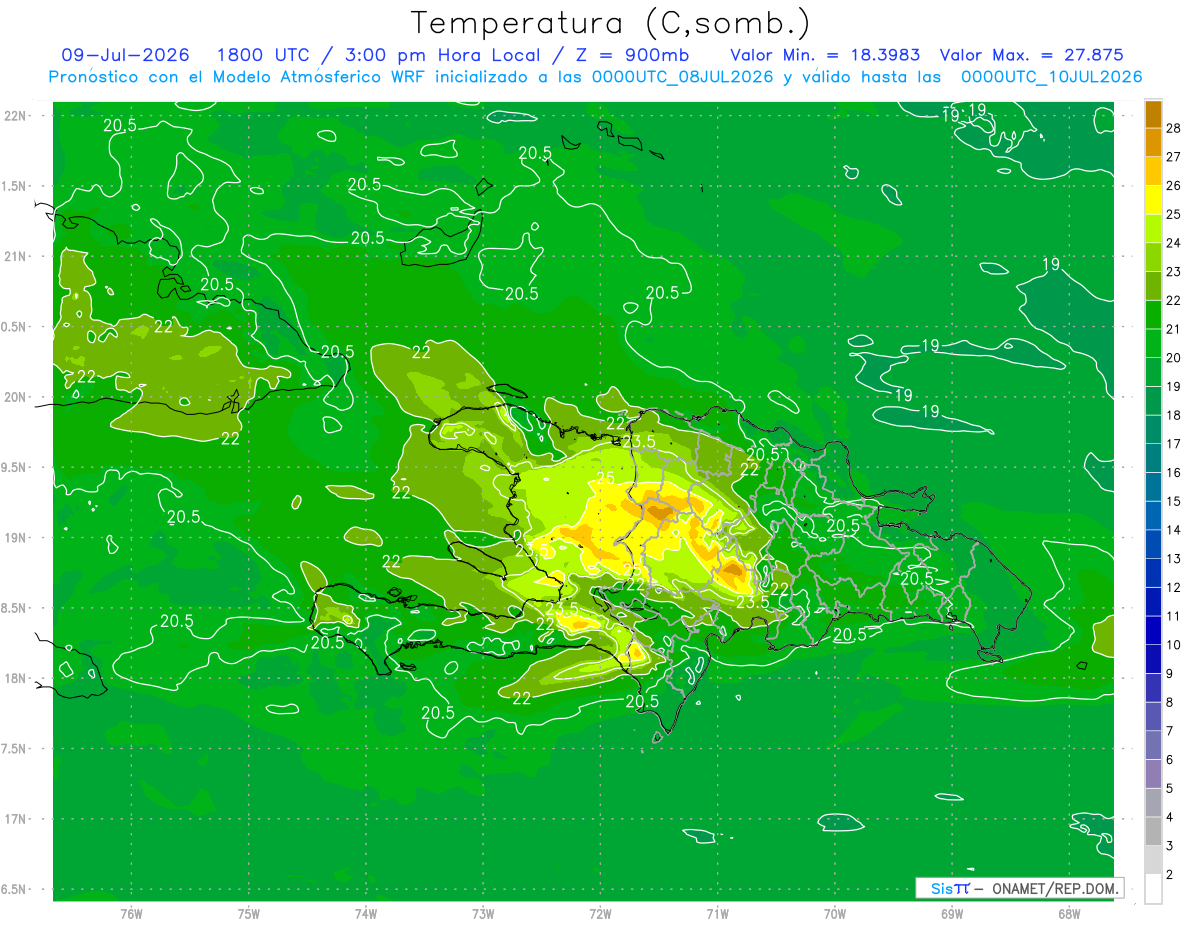
Task: Click the "Valor Max. = 27.875" value
Action: click(x=1032, y=55)
